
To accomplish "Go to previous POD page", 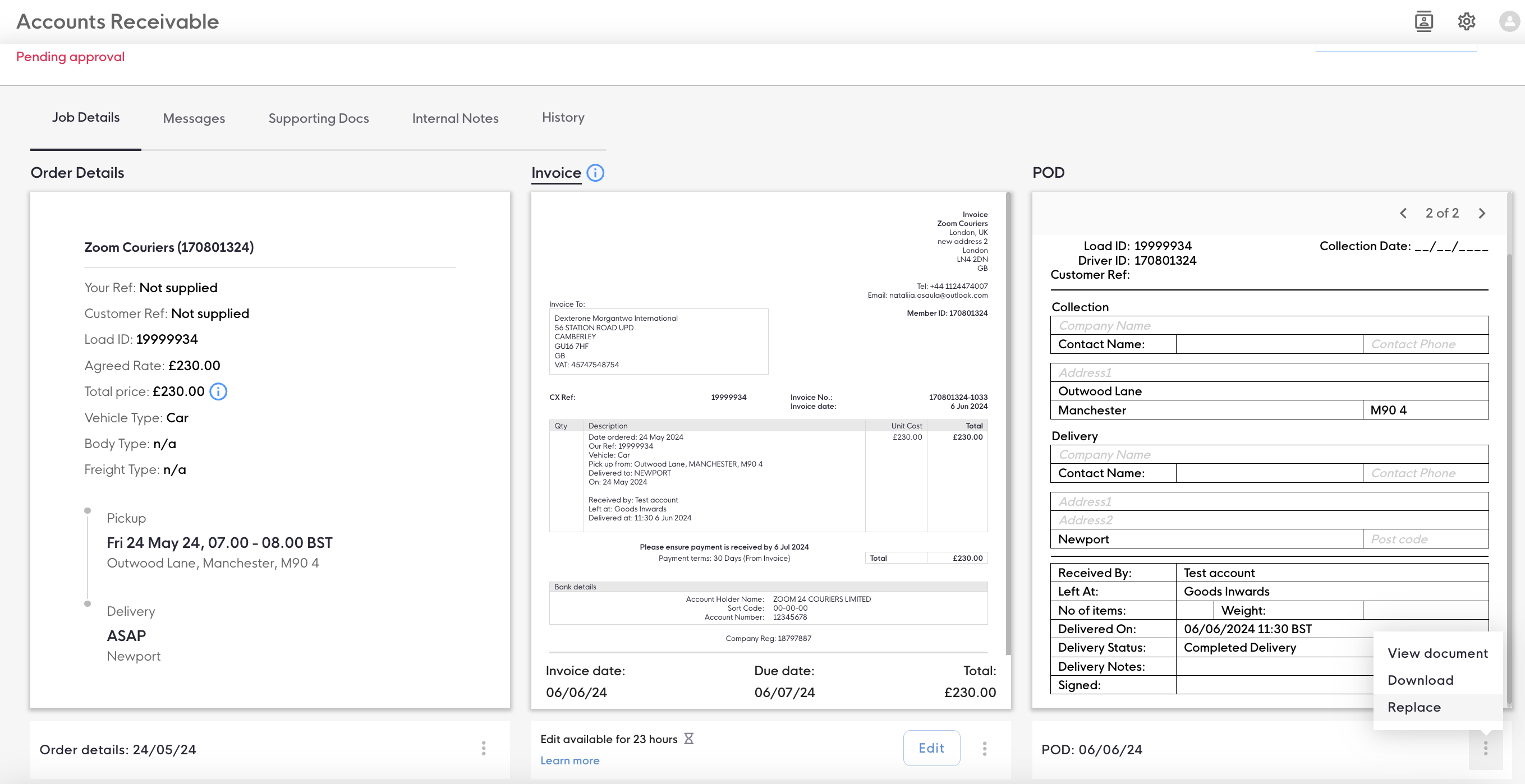I will [1403, 213].
